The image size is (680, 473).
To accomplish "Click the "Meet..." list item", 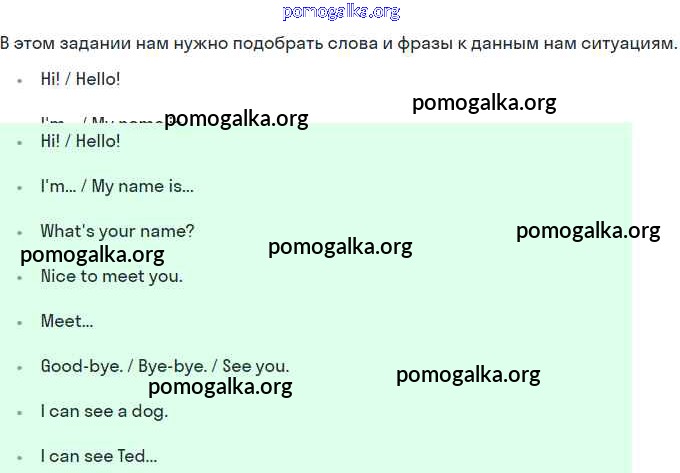I will point(66,321).
